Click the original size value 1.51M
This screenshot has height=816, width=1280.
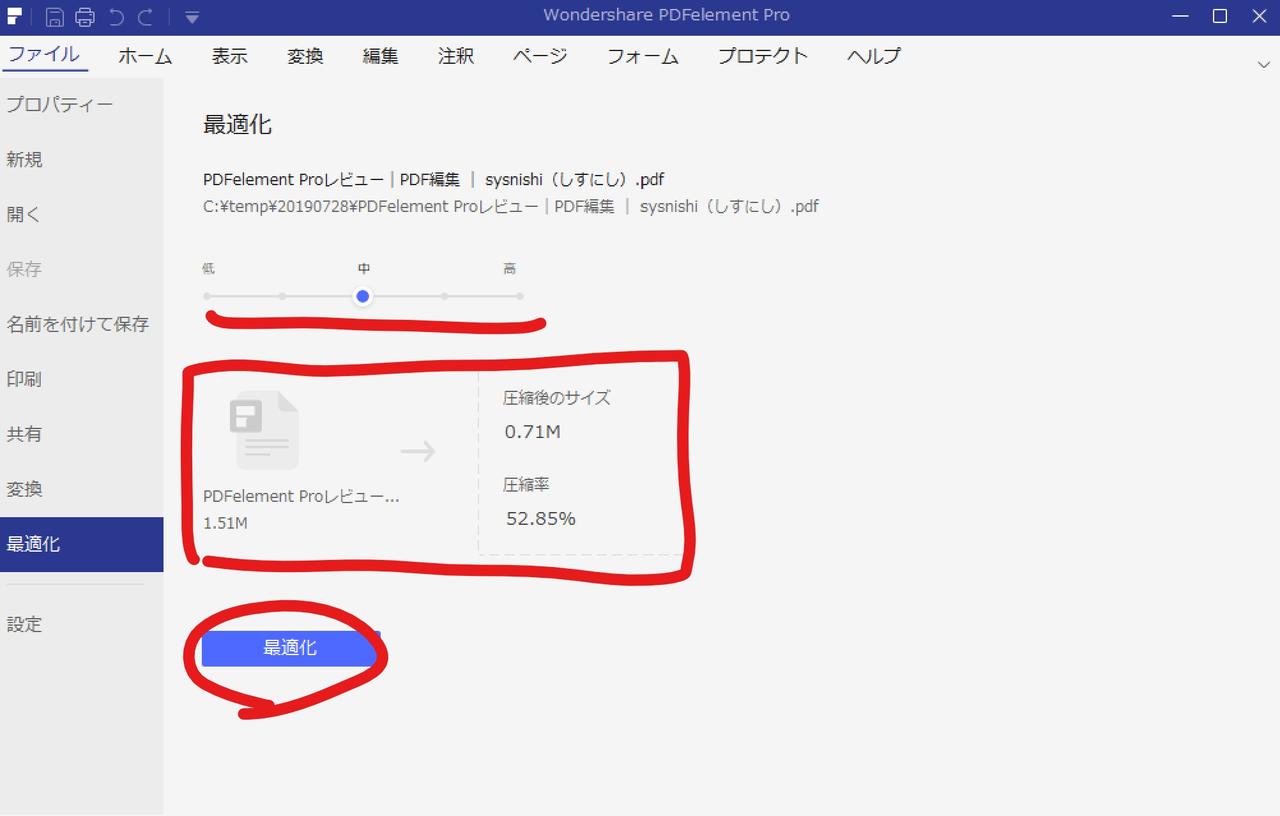(x=225, y=523)
